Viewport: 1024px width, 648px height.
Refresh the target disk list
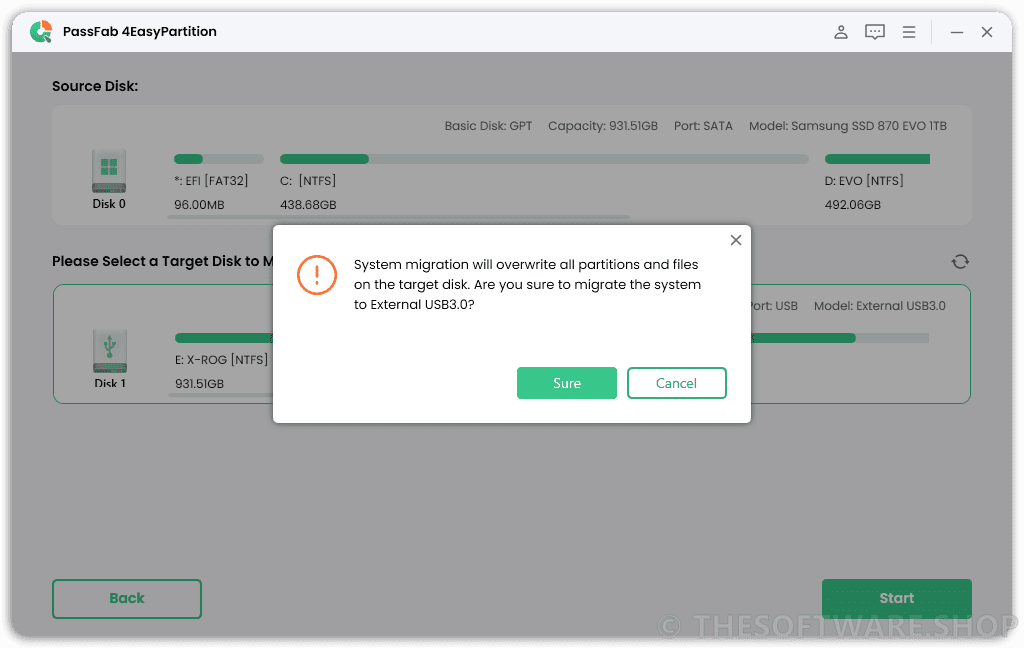(x=959, y=262)
